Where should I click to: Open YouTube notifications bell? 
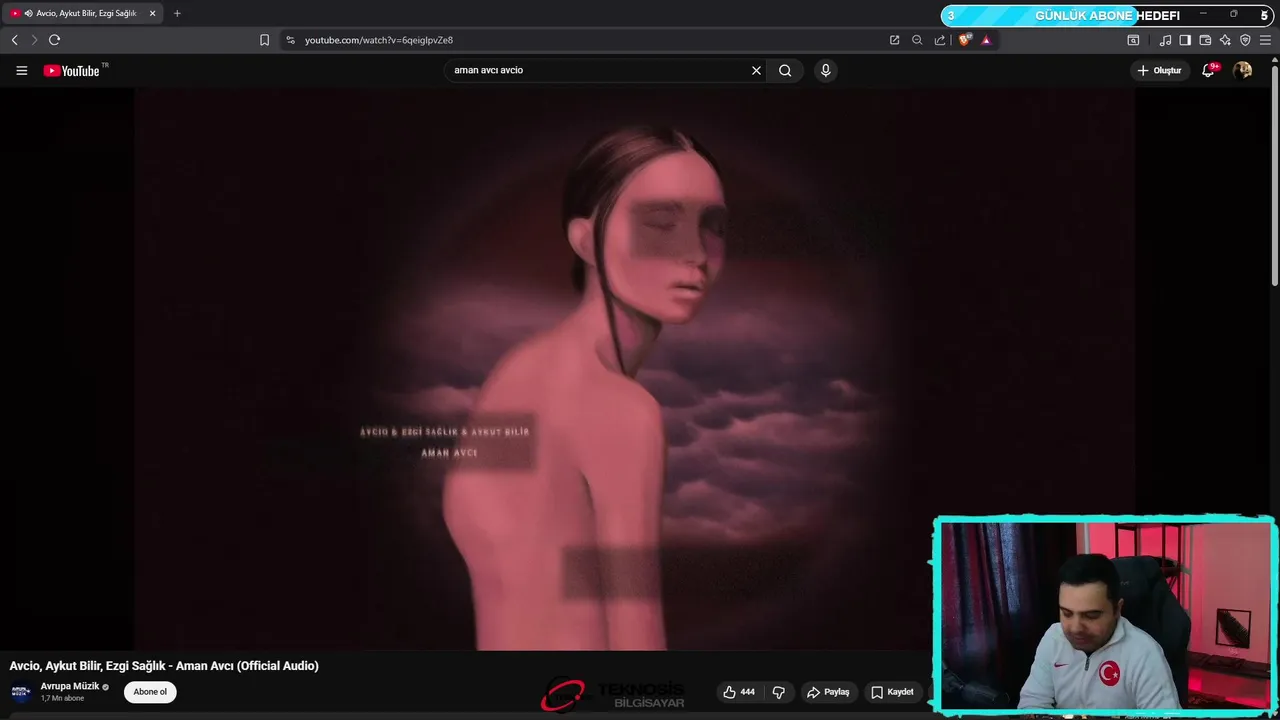click(1208, 70)
